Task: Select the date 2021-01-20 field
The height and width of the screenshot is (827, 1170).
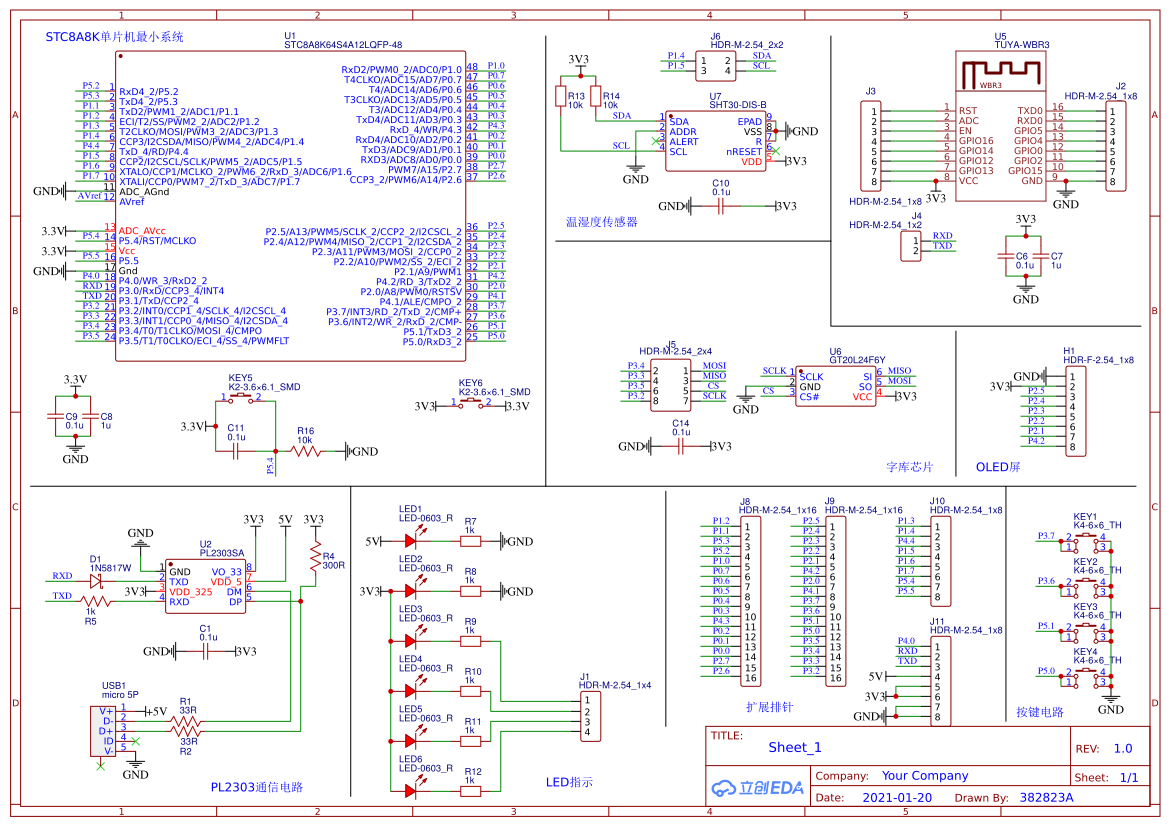Action: coord(895,797)
